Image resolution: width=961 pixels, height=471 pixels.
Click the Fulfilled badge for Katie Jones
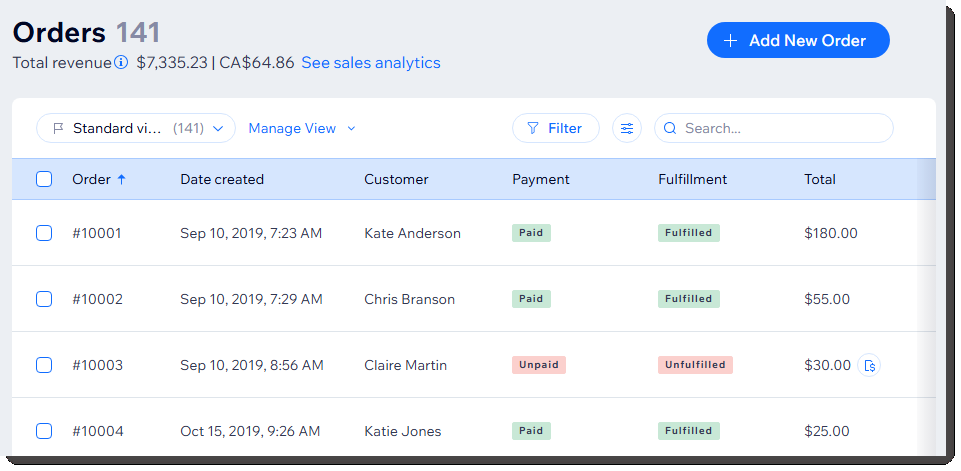(689, 431)
